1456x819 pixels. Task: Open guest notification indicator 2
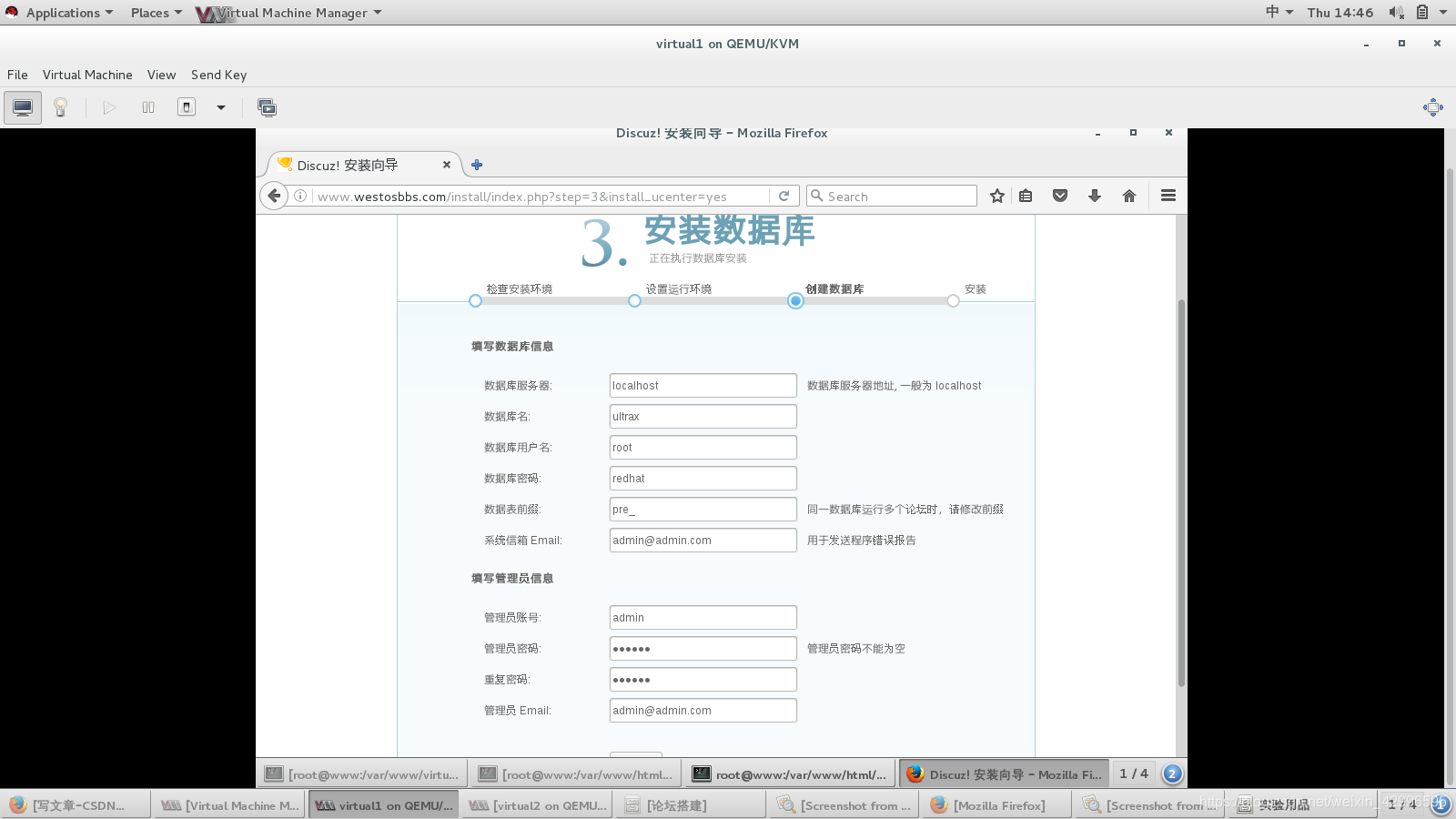coord(1172,773)
